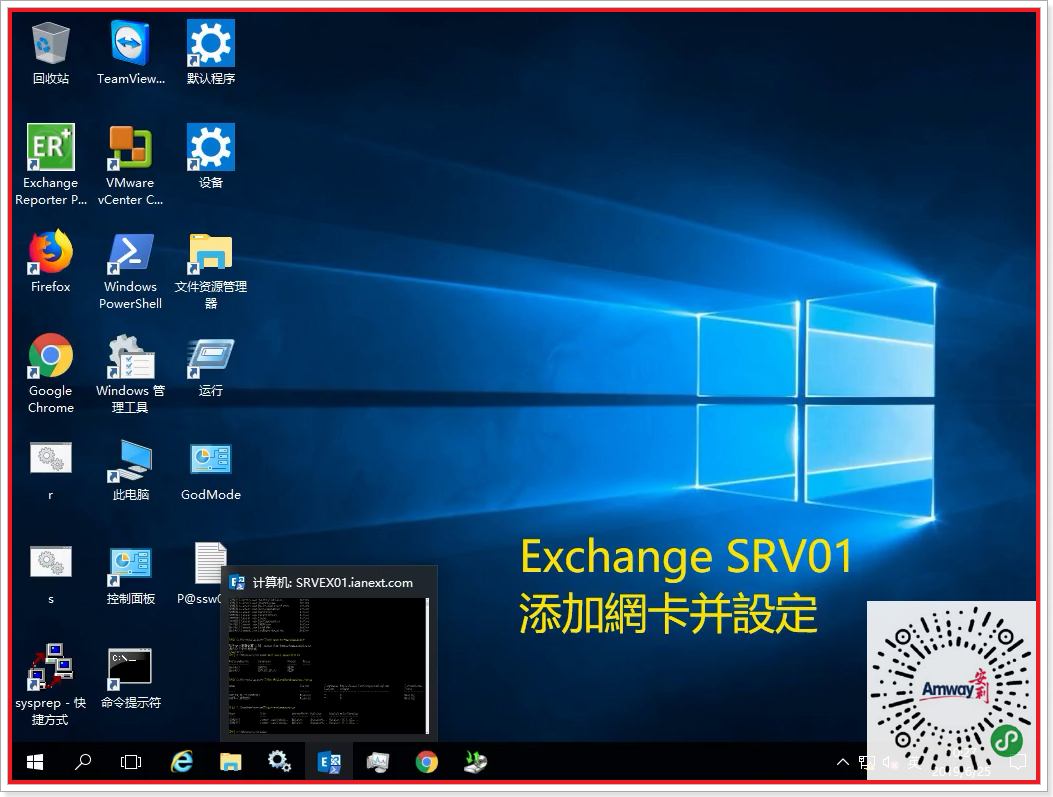The width and height of the screenshot is (1053, 797).
Task: Click the 计算机: SRVEX01.ianext.com preview title
Action: pos(333,583)
